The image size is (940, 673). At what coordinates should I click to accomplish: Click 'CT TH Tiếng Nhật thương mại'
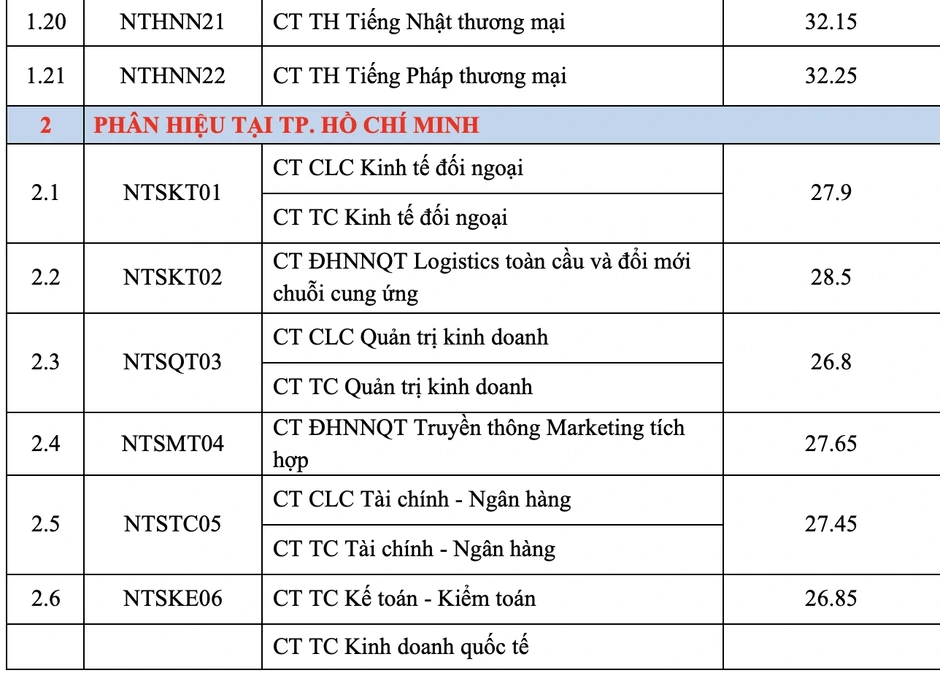click(418, 23)
